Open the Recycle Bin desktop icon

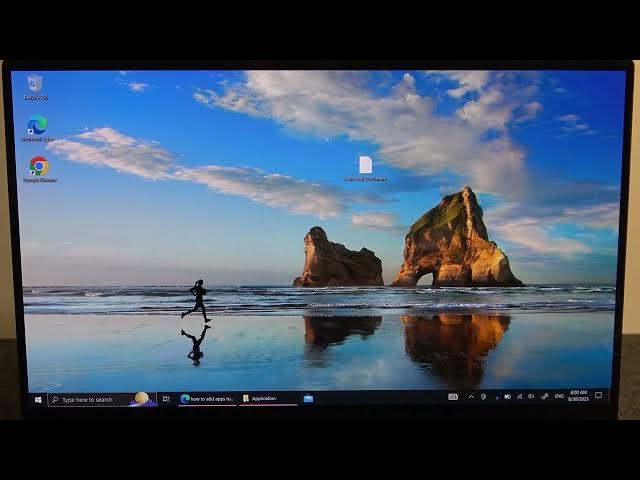[35, 84]
